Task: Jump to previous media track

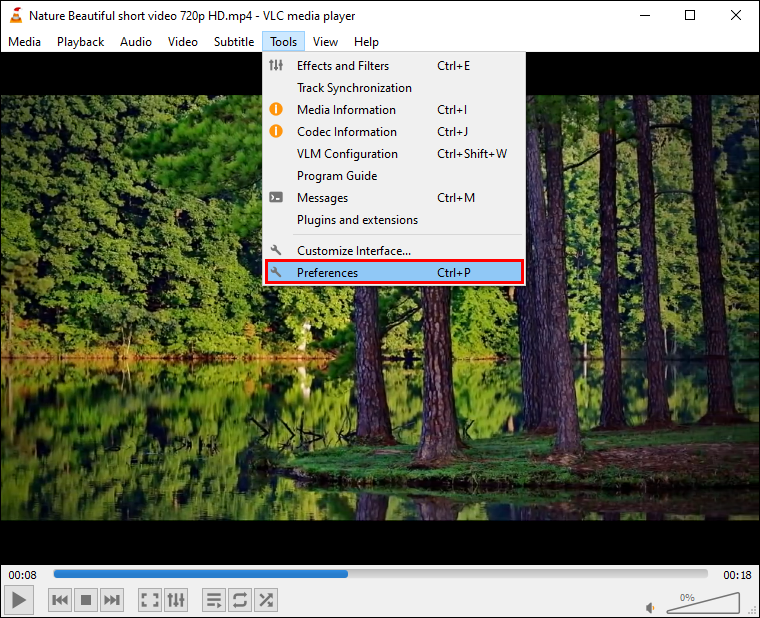Action: click(x=60, y=600)
